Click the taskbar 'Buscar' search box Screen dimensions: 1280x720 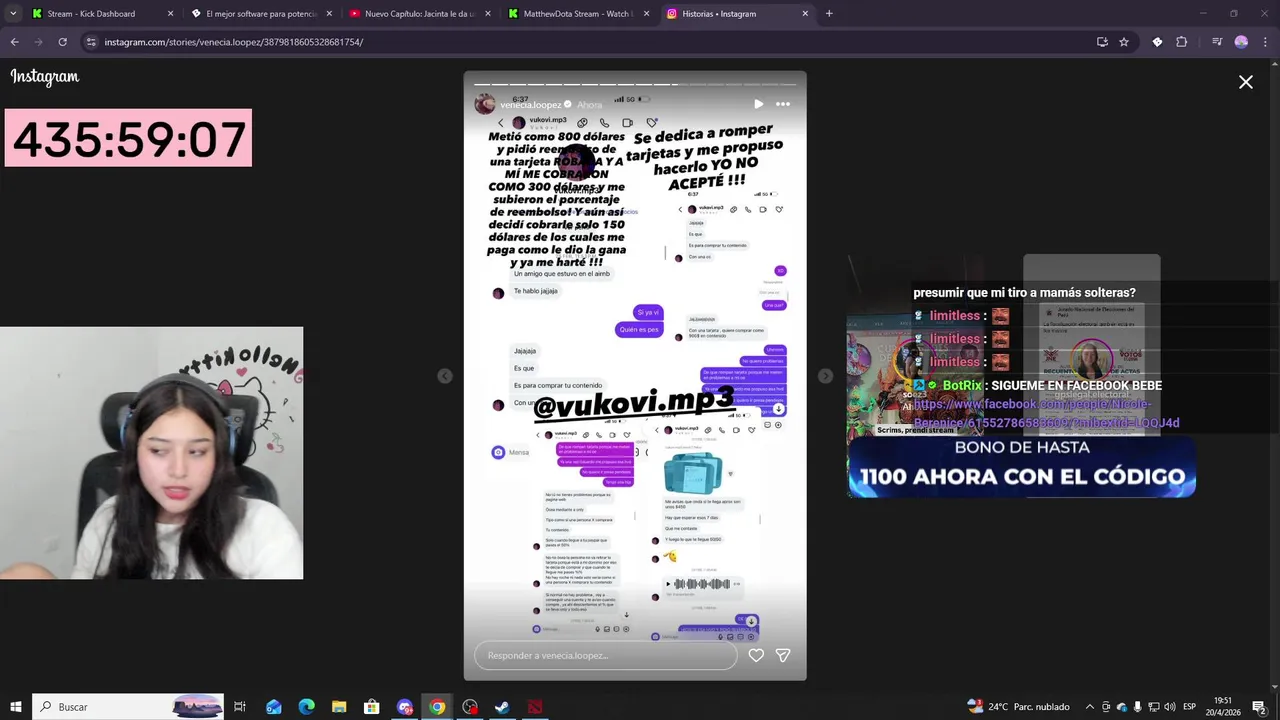[129, 707]
